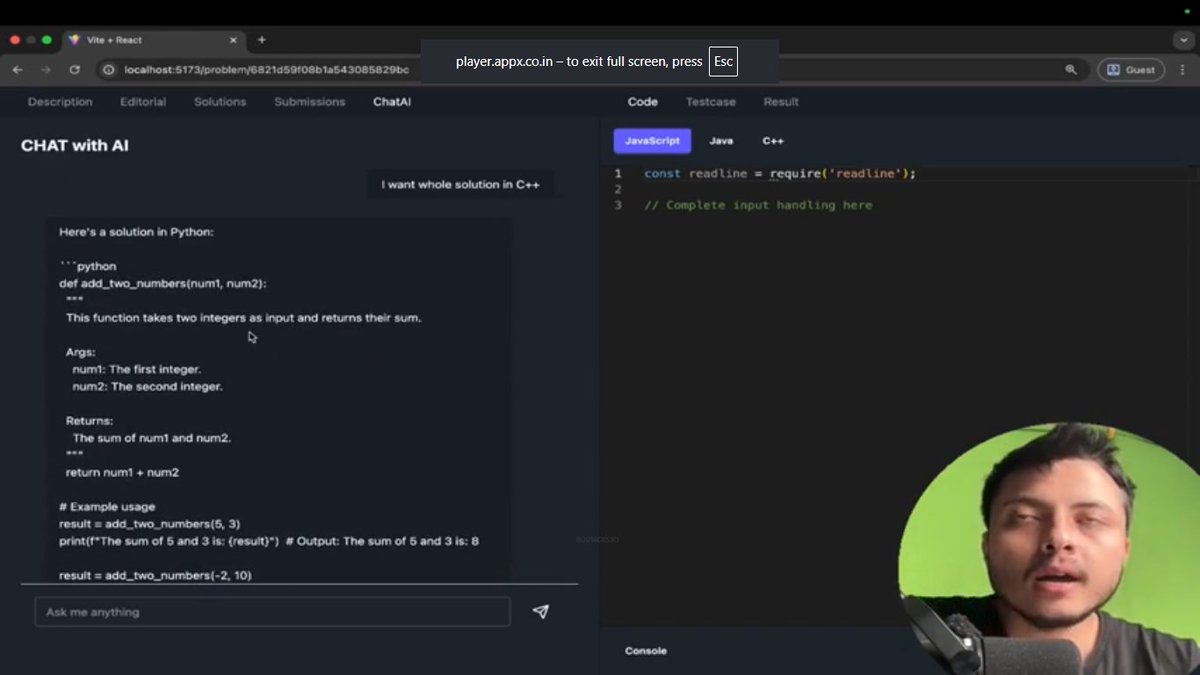Open the Testcase tab
The width and height of the screenshot is (1200, 675).
pos(710,101)
